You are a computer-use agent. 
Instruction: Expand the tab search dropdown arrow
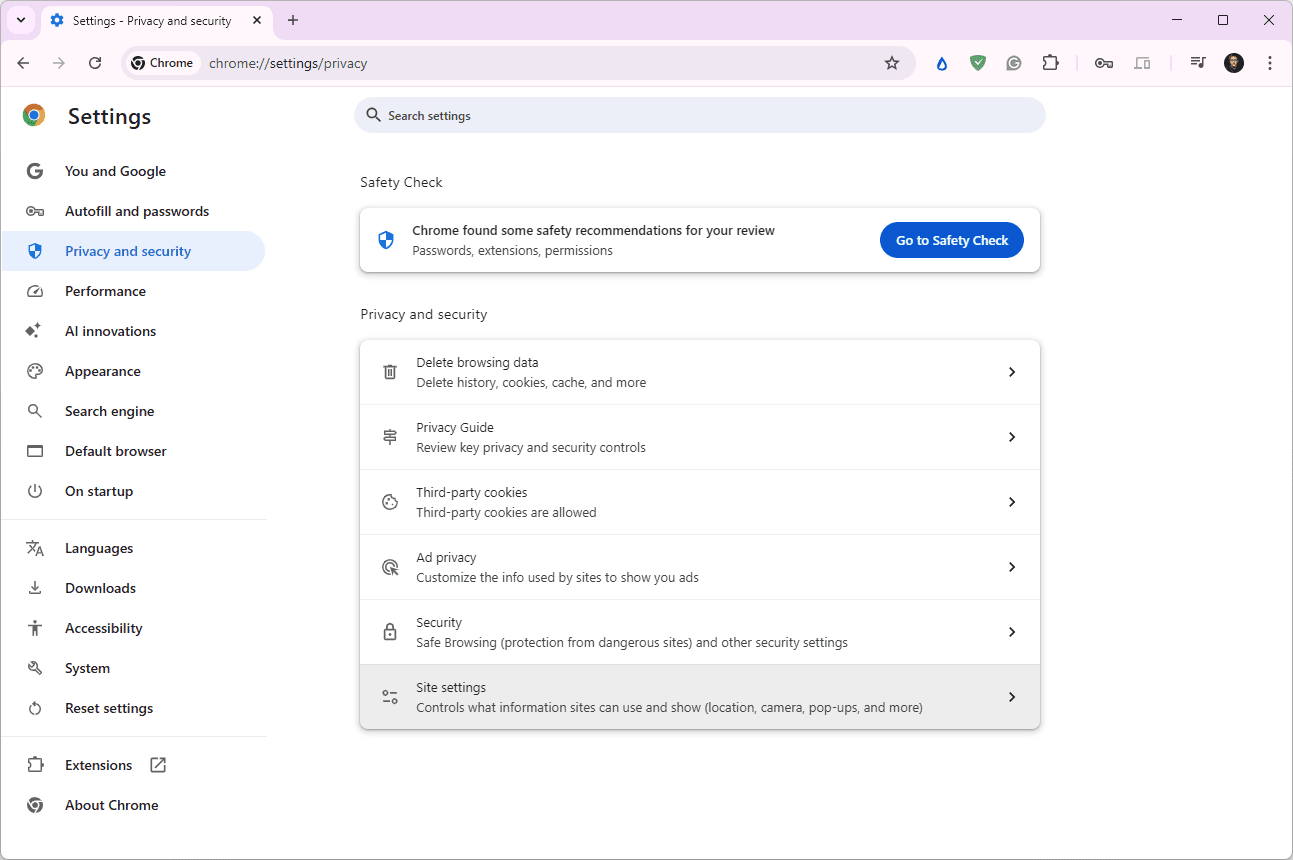coord(21,20)
